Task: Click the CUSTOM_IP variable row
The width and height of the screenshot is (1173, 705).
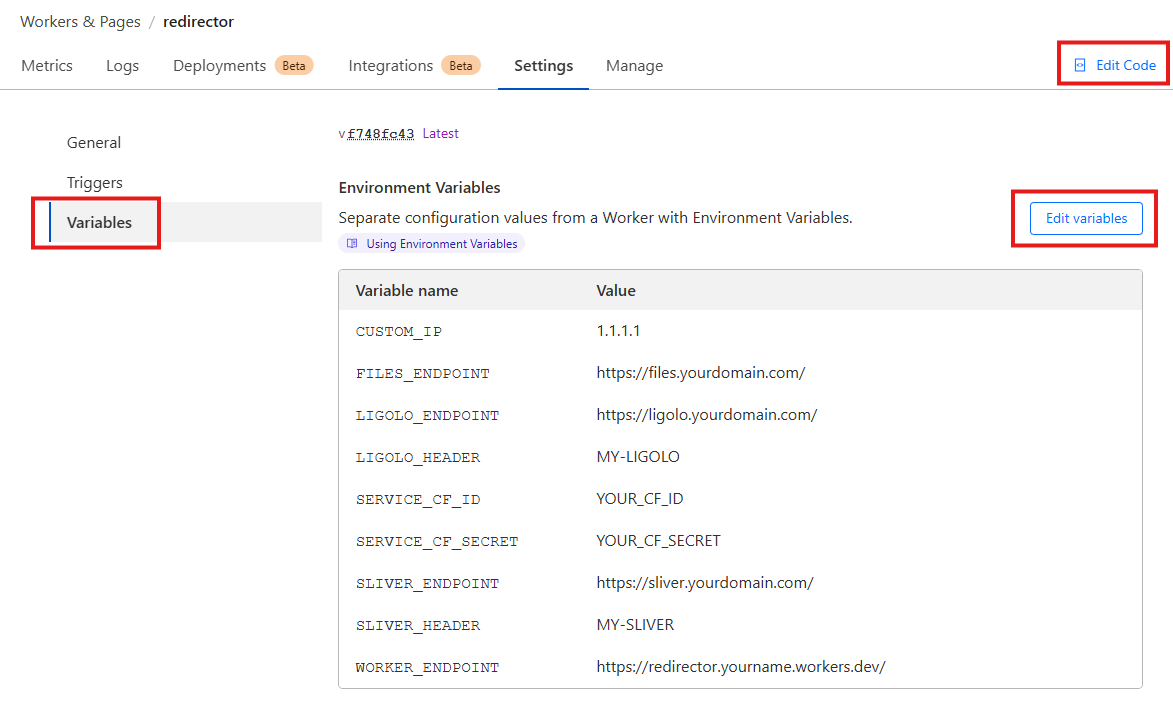Action: coord(740,331)
